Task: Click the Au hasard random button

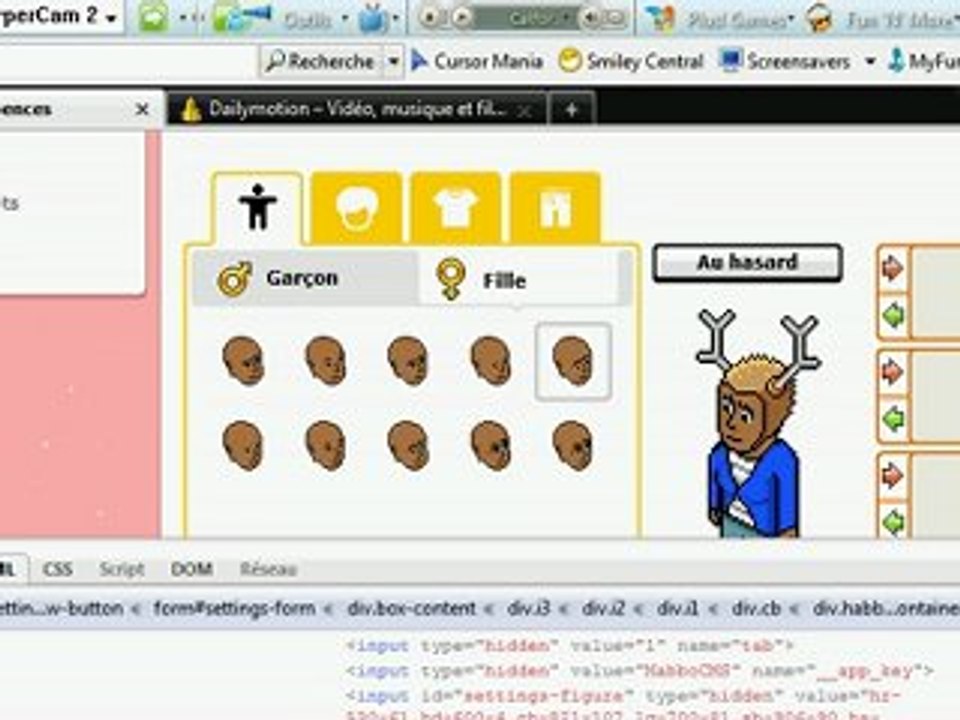Action: coord(747,263)
